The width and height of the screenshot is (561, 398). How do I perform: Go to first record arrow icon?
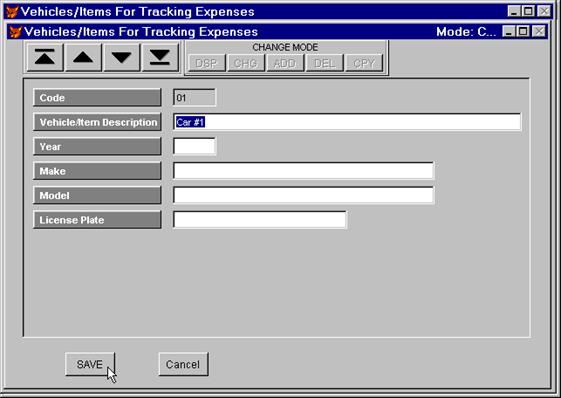tap(45, 57)
